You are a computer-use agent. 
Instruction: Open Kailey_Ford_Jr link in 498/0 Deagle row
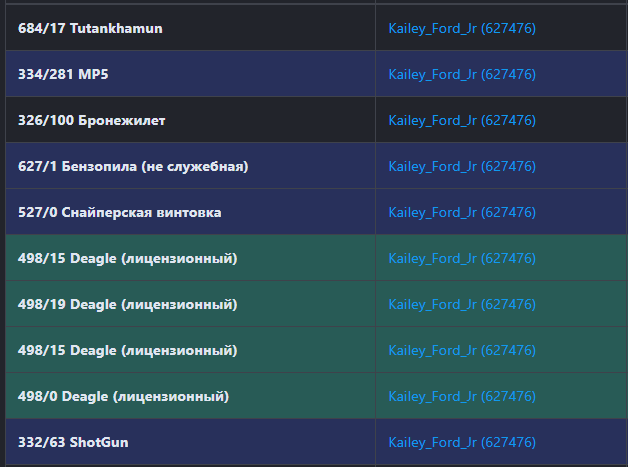[462, 397]
